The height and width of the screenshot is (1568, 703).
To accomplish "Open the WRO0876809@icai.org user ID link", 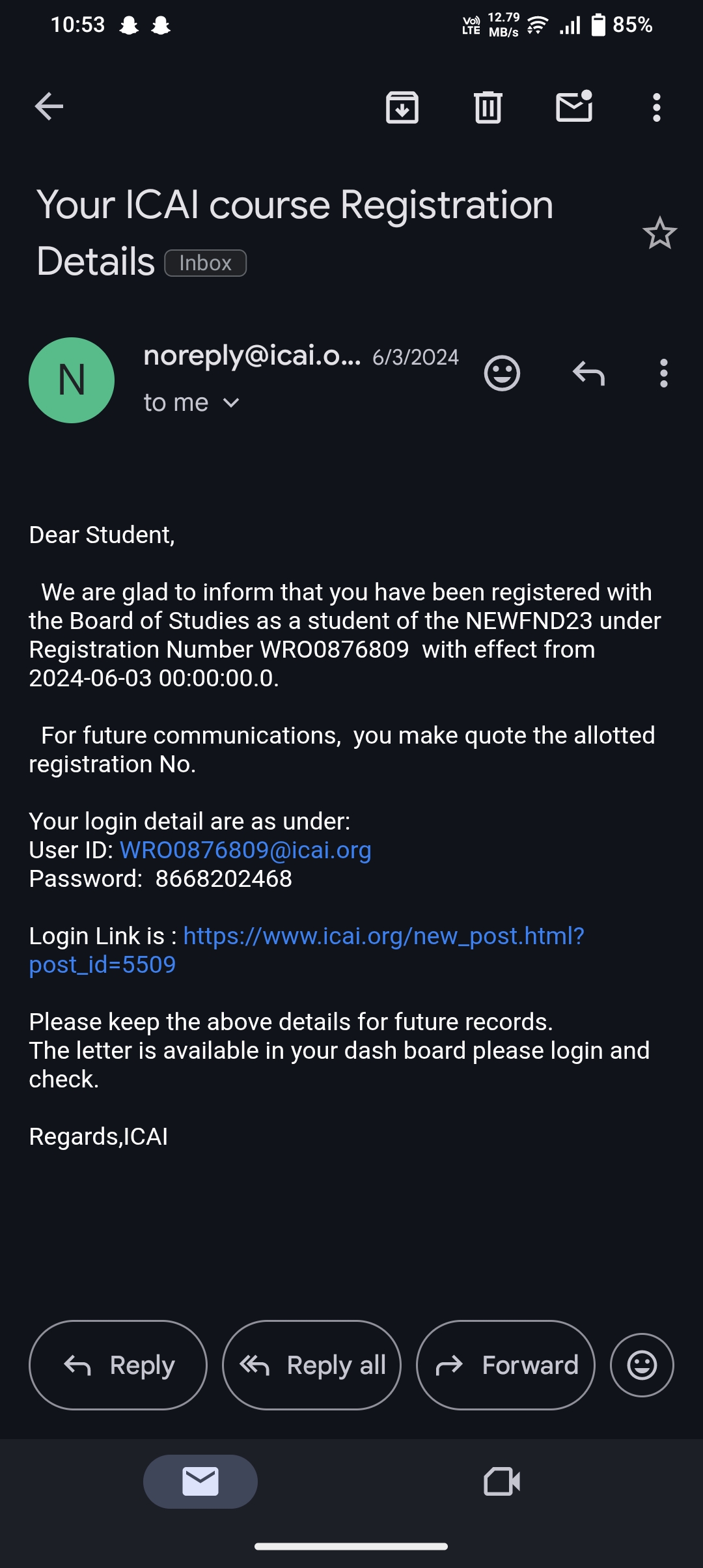I will point(245,850).
